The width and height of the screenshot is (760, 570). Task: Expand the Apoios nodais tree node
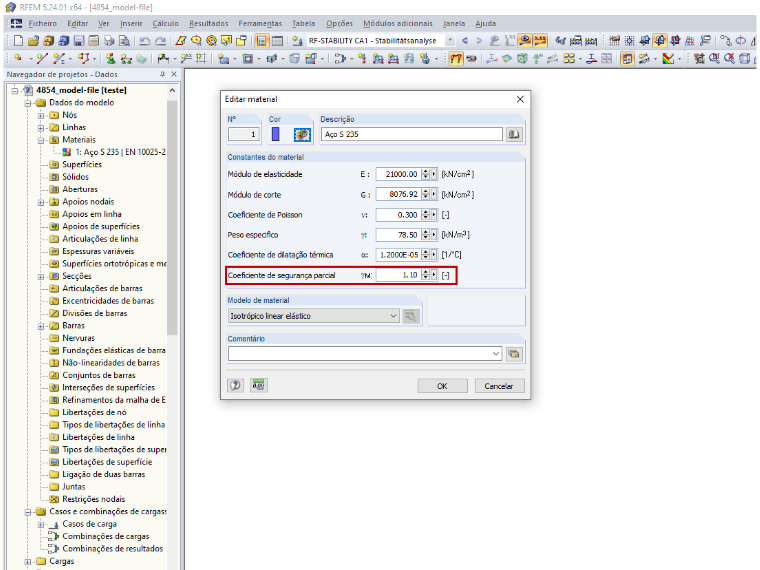click(41, 202)
